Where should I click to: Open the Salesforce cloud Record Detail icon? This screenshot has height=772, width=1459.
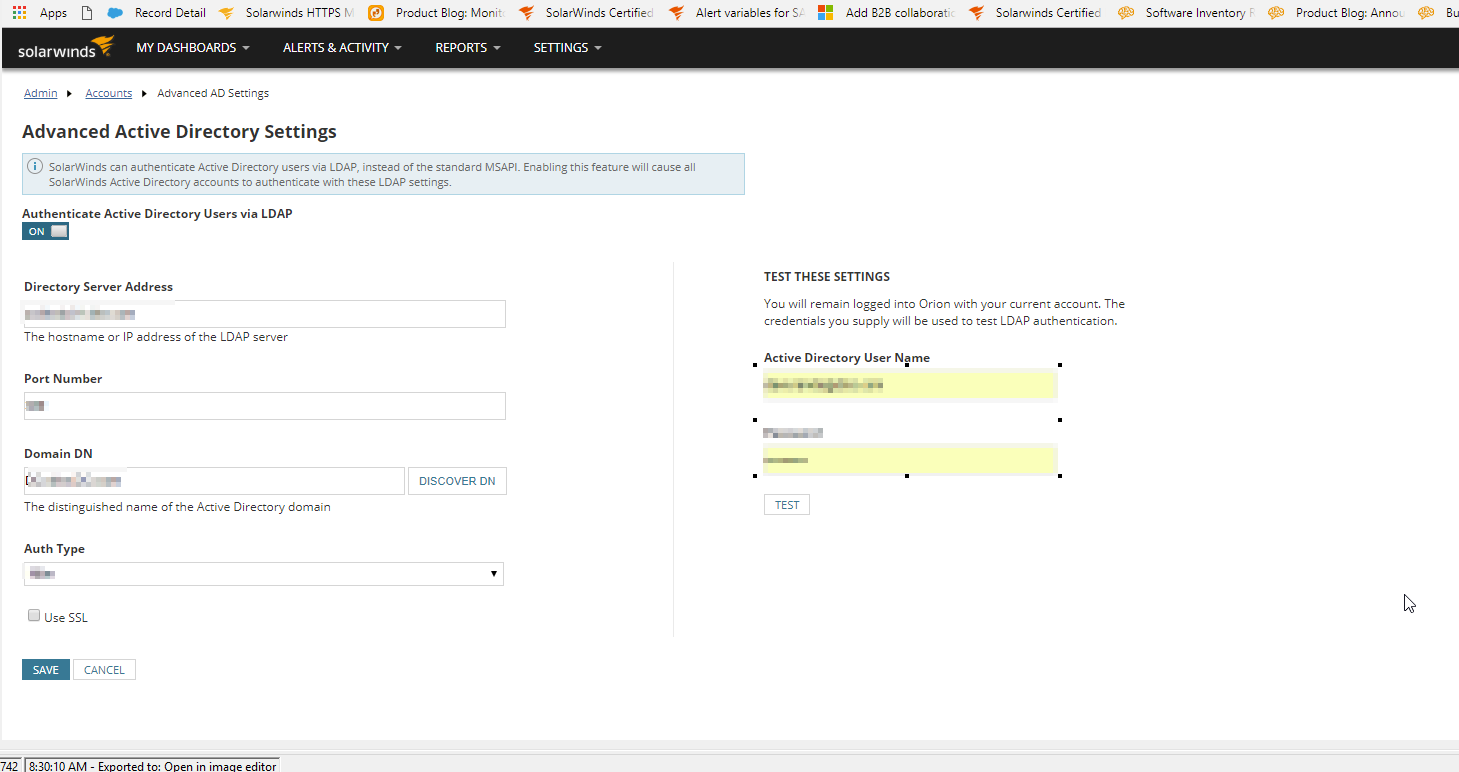click(x=115, y=13)
